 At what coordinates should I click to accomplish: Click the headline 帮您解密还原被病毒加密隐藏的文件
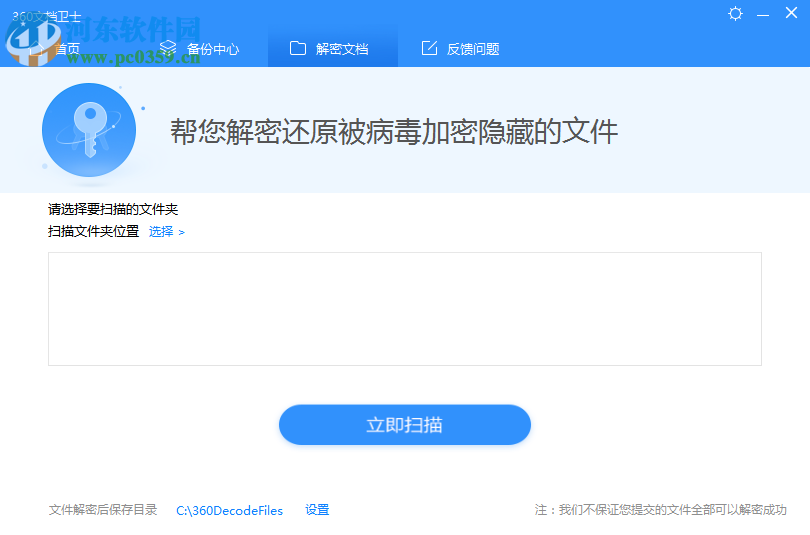394,132
